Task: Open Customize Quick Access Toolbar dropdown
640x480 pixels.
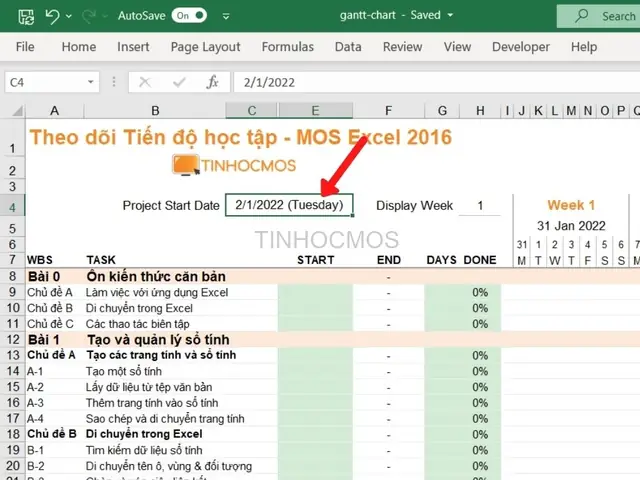Action: point(226,16)
